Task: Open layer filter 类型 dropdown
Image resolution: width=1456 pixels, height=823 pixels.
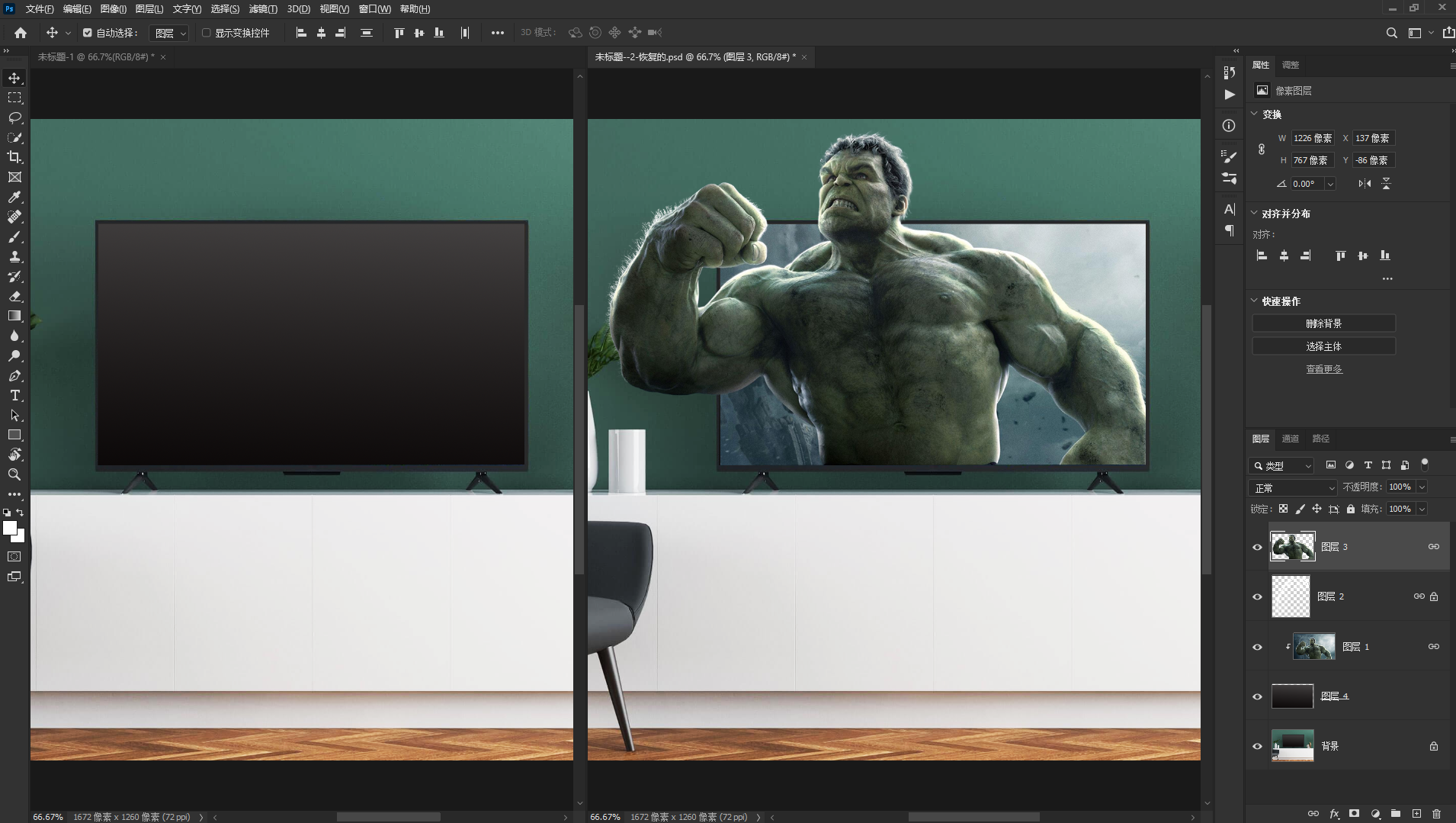Action: 1282,465
